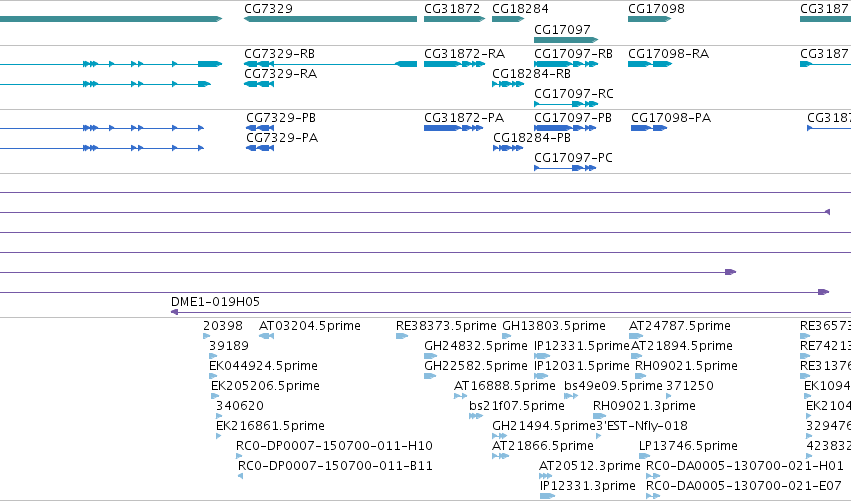
Task: Select EST IP12031.5prime
Action: (581, 366)
